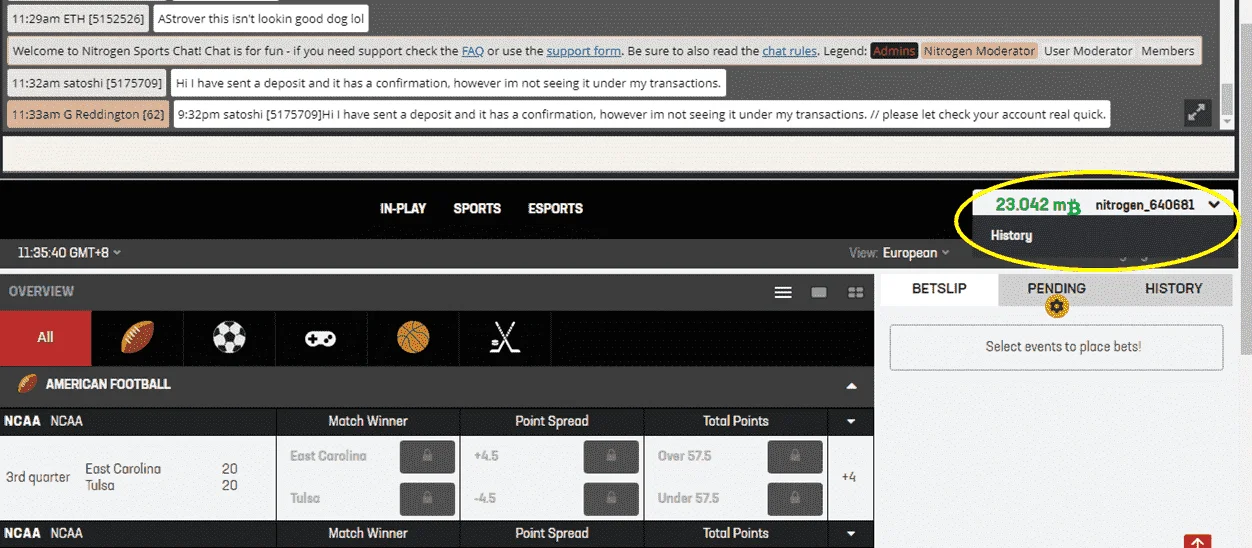1252x548 pixels.
Task: Open the account dropdown next to nitrogen_640681
Action: pyautogui.click(x=1213, y=205)
